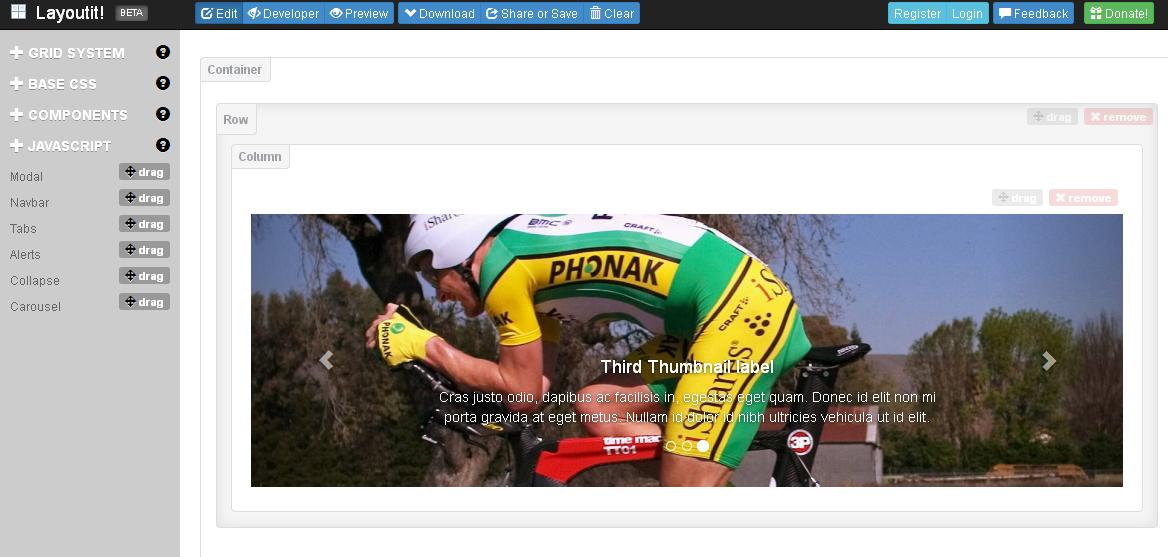The width and height of the screenshot is (1168, 557).
Task: Click the drag handle for Navbar
Action: point(145,198)
